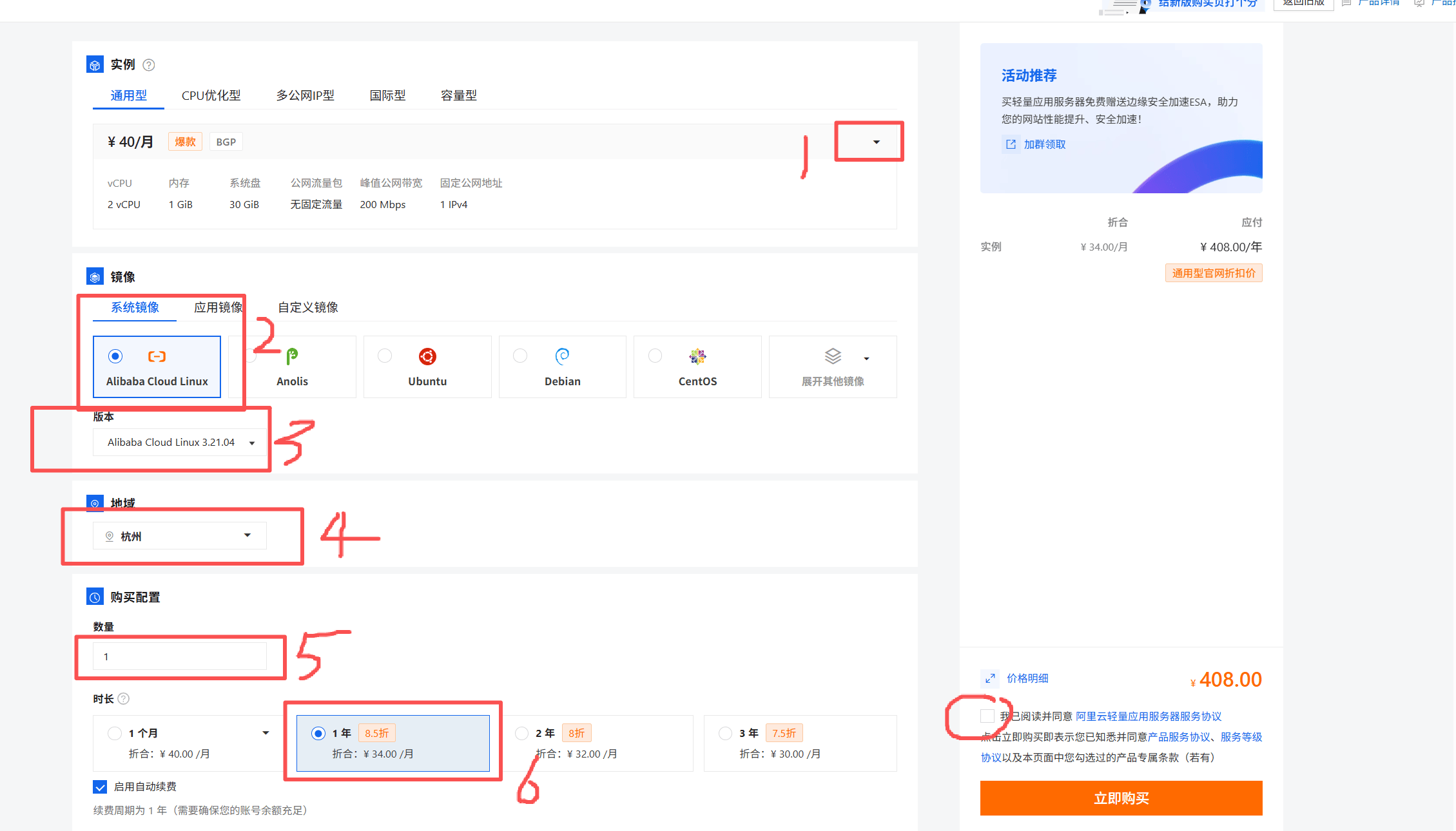Click the Anolis OS logo icon
Viewport: 1456px width, 831px height.
292,356
